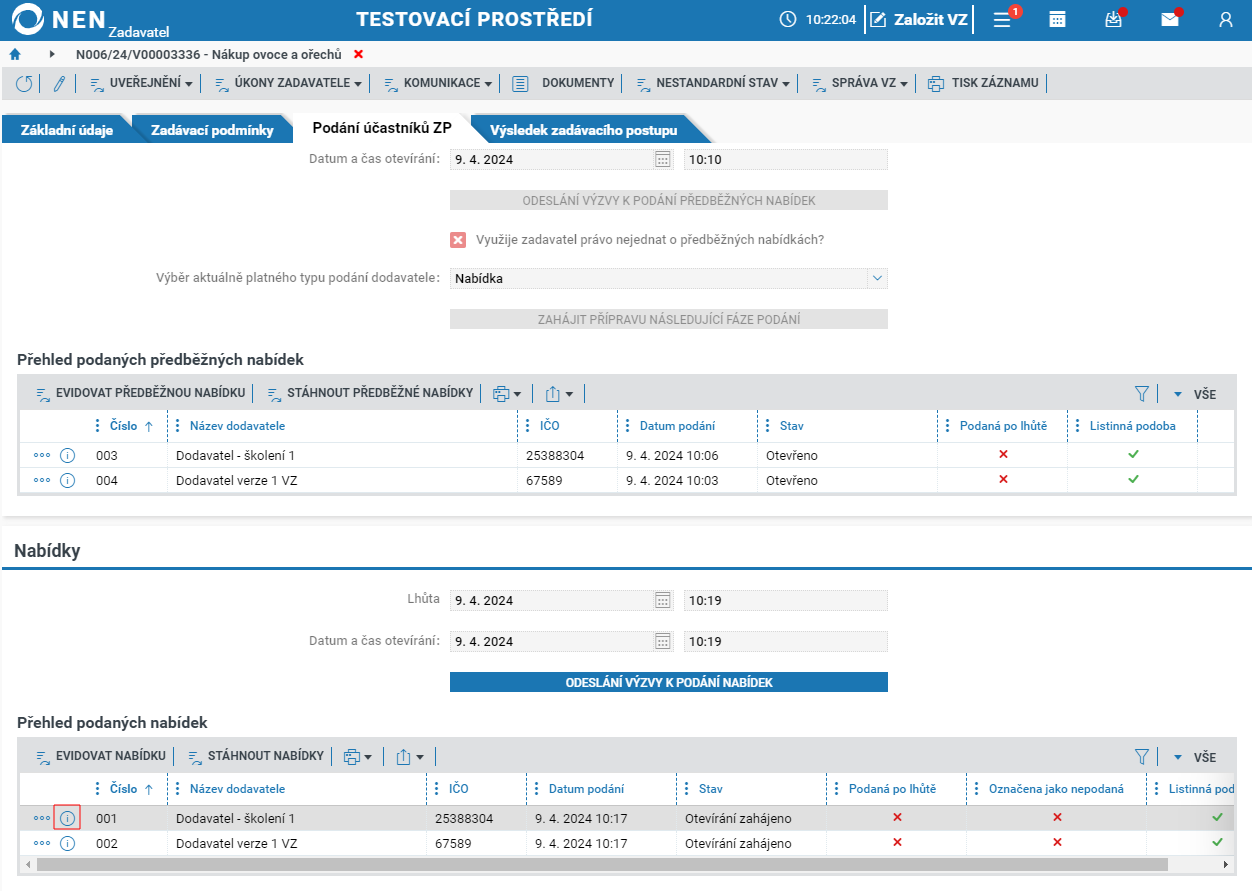Click the home icon in breadcrumb
1252x891 pixels.
15,54
